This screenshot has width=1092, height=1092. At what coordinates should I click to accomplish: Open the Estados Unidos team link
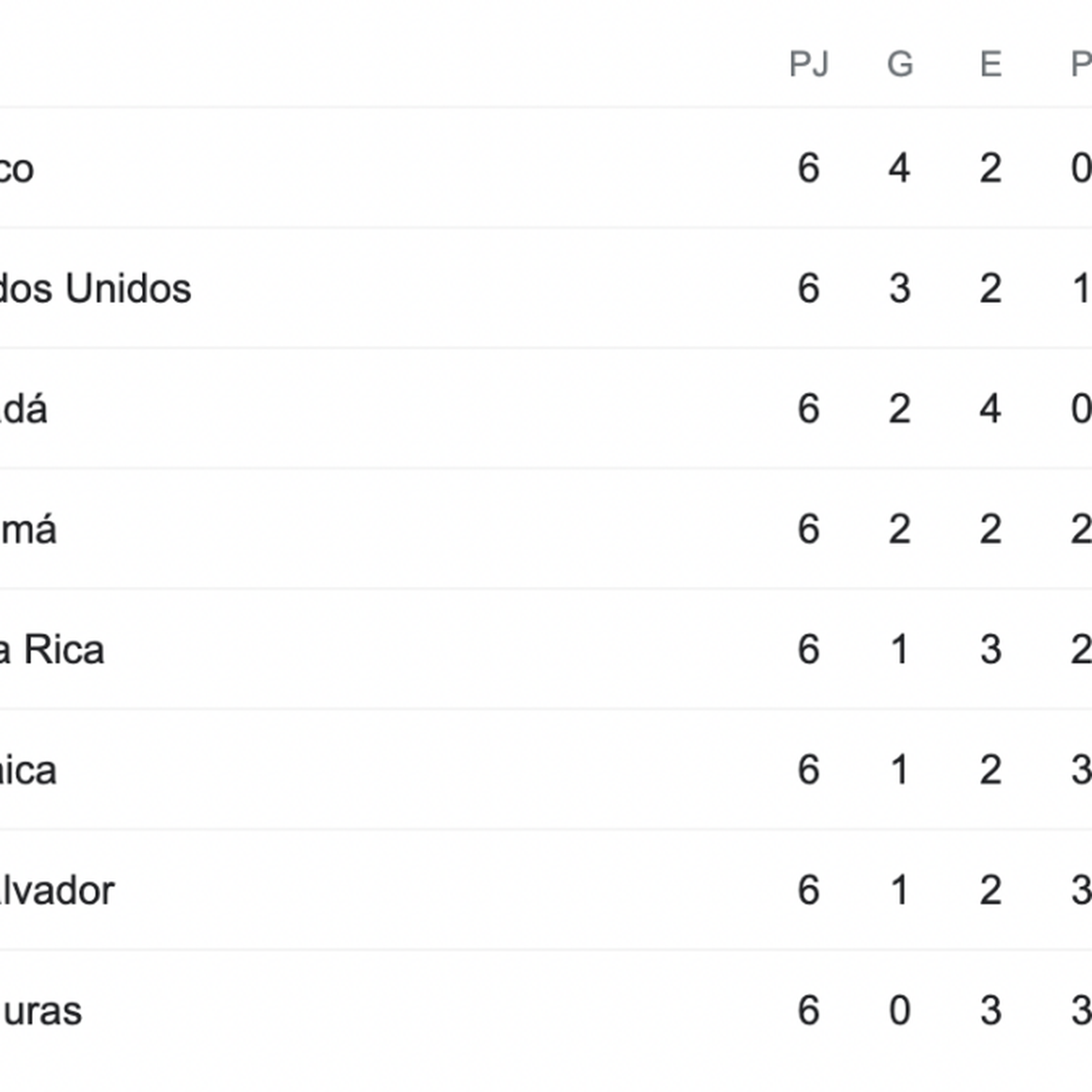[95, 289]
